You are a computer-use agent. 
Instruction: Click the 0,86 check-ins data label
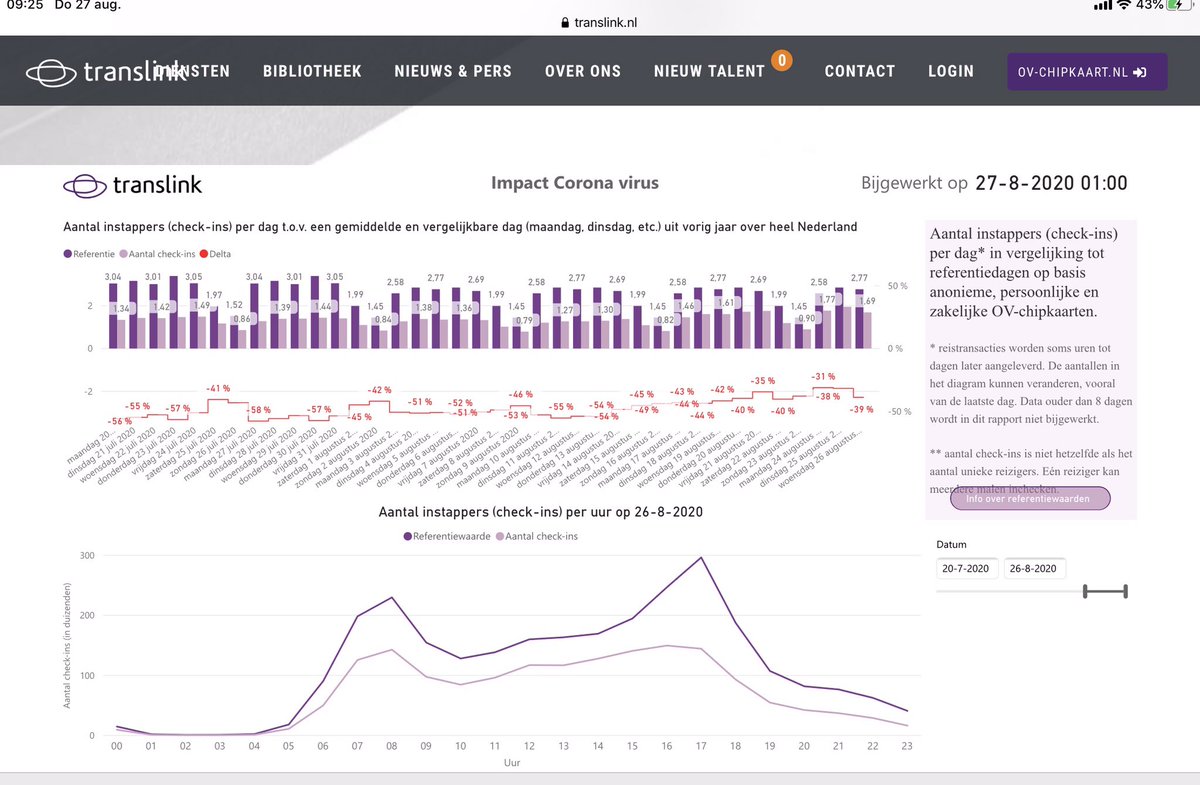(x=241, y=317)
